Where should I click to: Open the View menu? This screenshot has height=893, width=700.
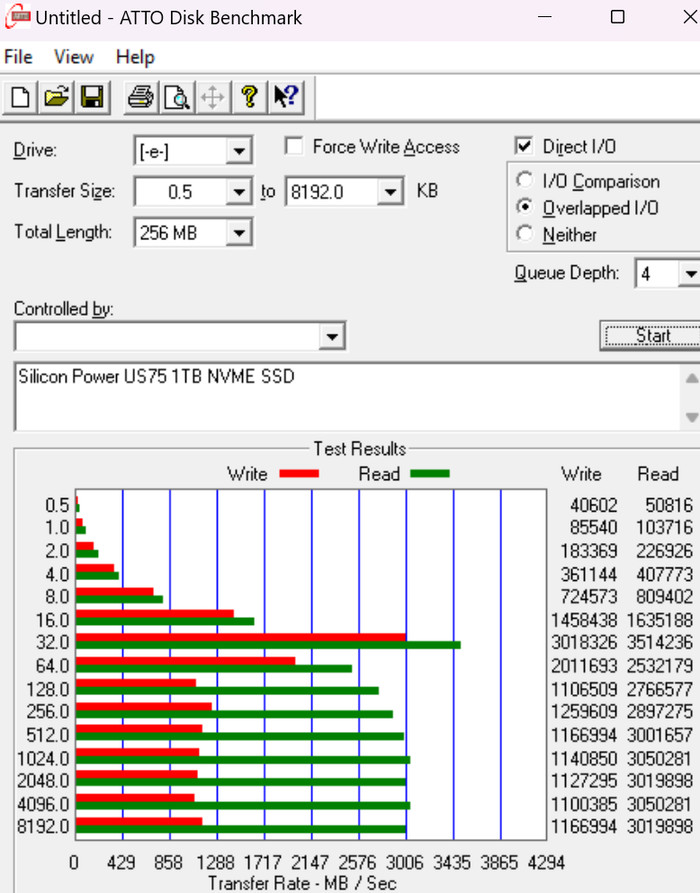click(73, 57)
